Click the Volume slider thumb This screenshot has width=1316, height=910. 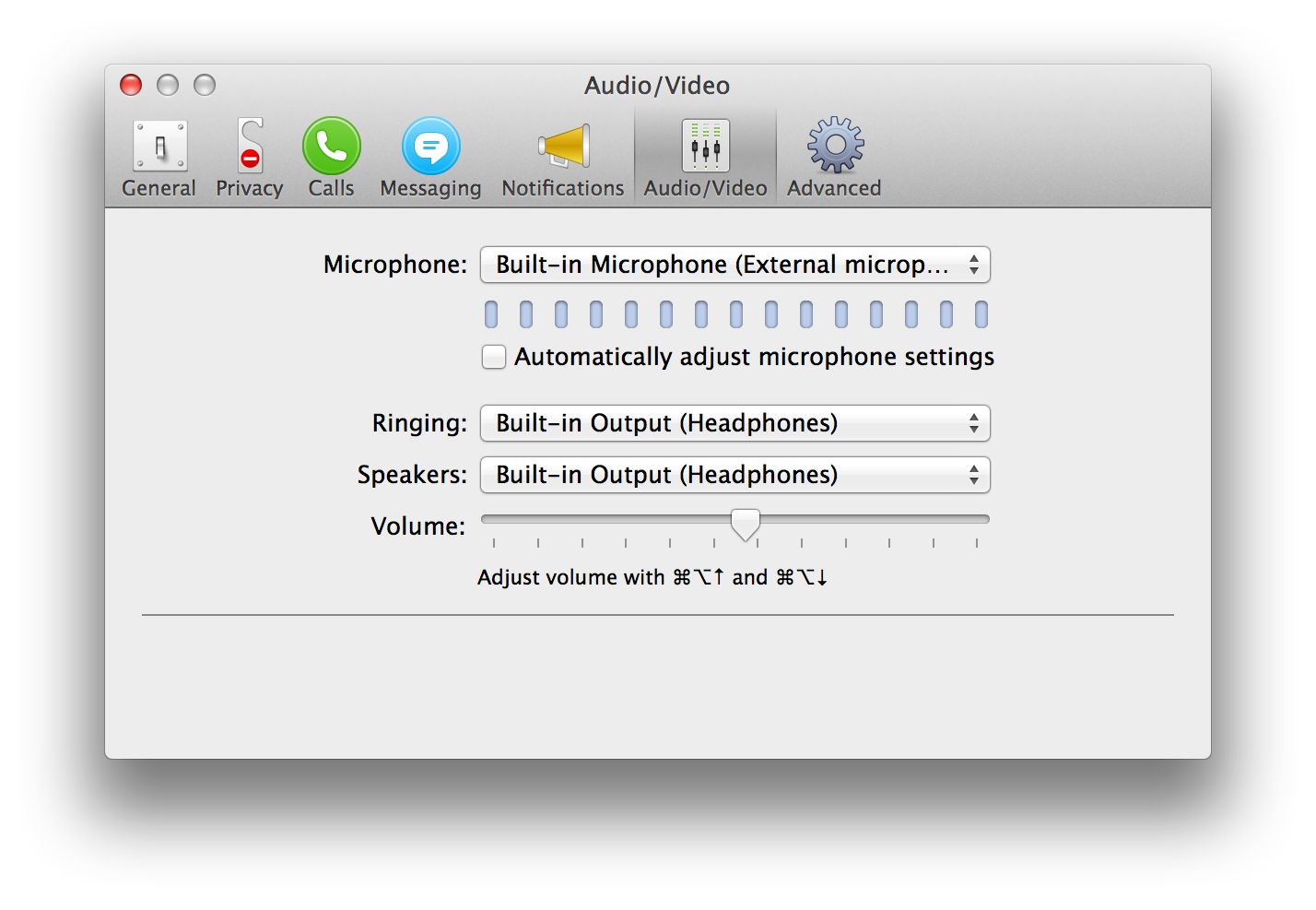click(x=746, y=524)
